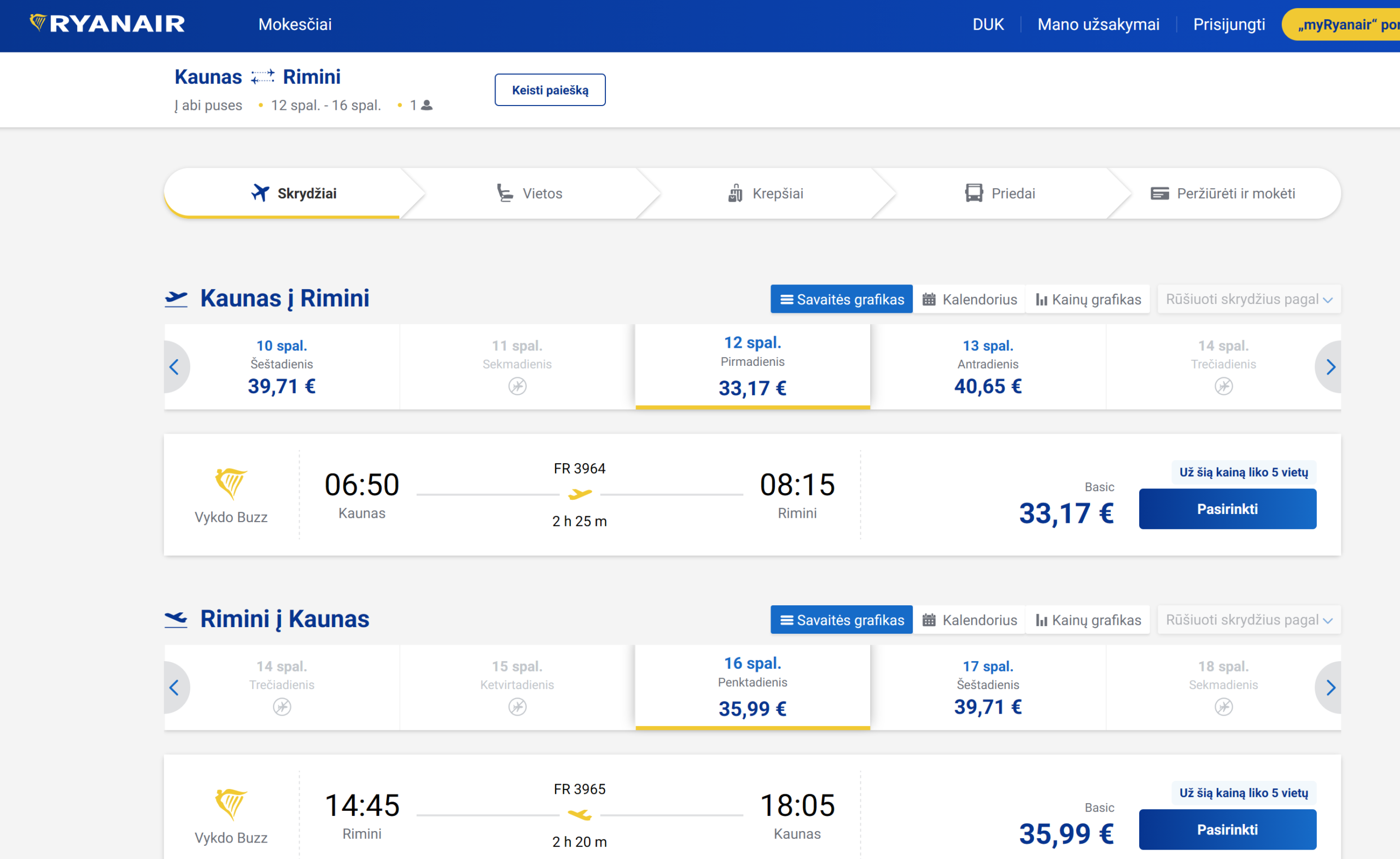Click the round-trip arrows icon between Kaunas and Rimini
The width and height of the screenshot is (1400, 859).
262,77
